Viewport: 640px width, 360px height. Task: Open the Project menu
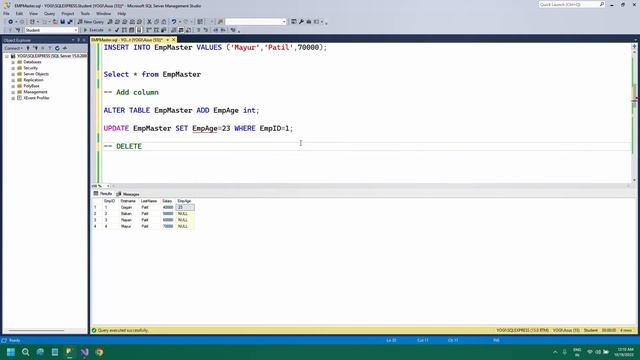tap(68, 13)
